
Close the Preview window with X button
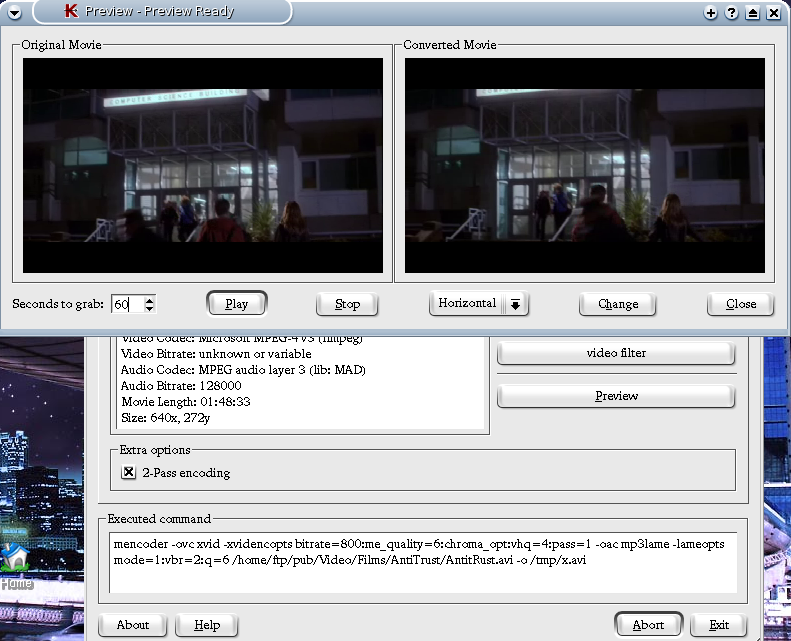coord(774,13)
